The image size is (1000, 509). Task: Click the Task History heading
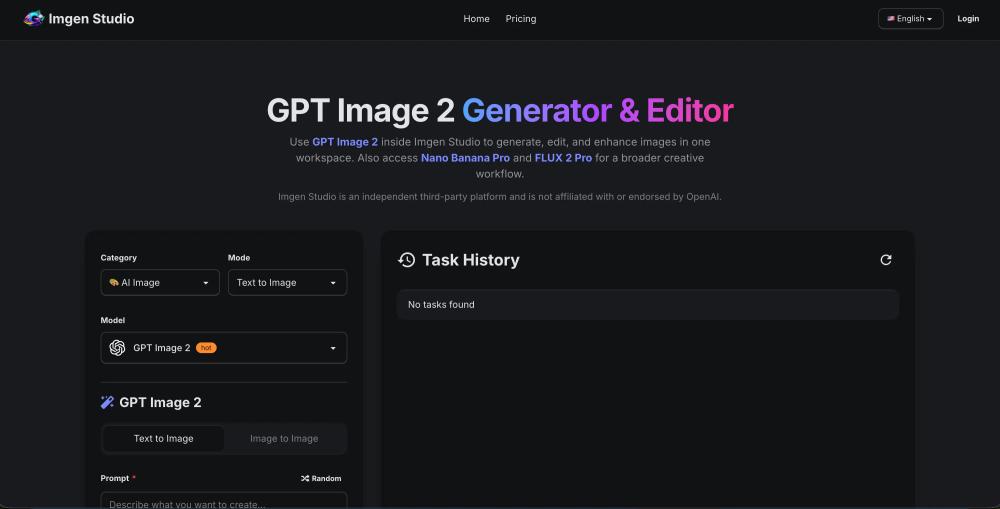pyautogui.click(x=471, y=260)
